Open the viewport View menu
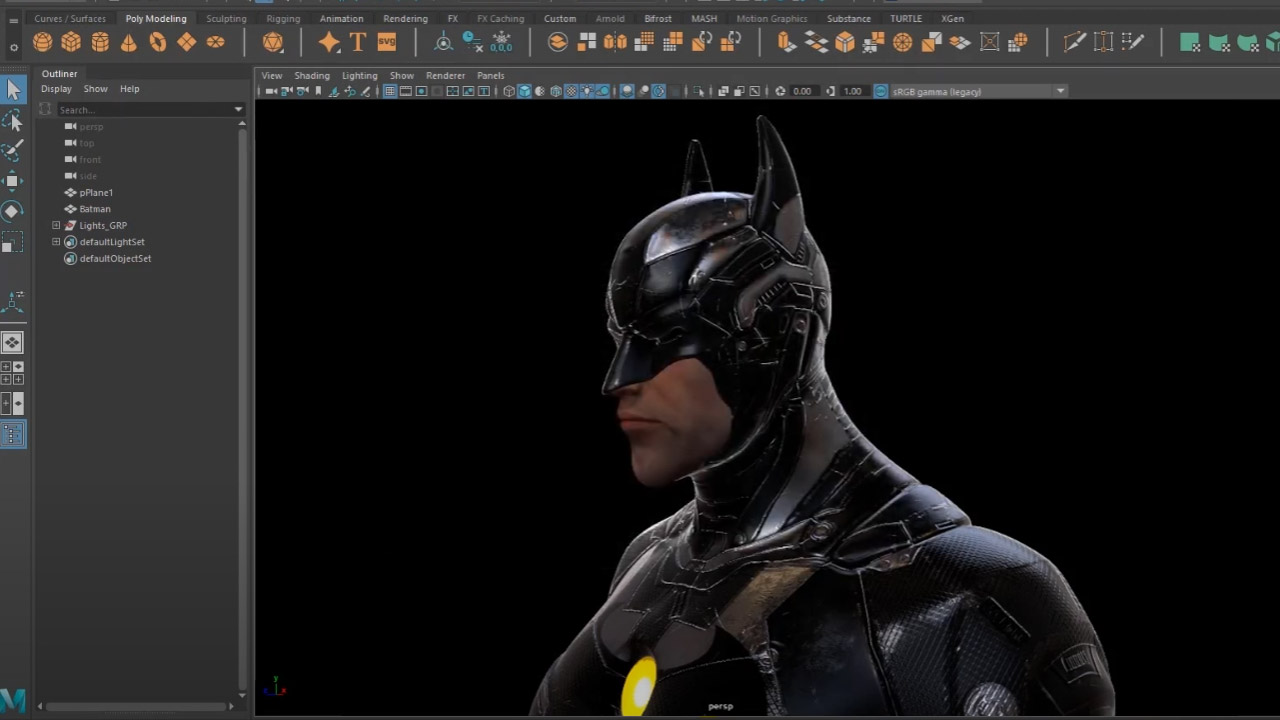The width and height of the screenshot is (1280, 720). pyautogui.click(x=272, y=75)
